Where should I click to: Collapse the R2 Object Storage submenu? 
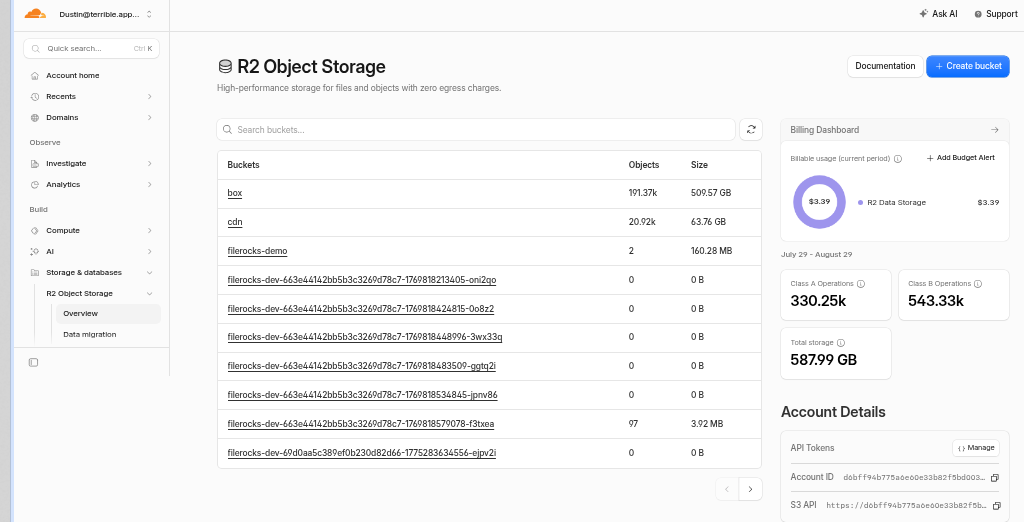pos(150,293)
